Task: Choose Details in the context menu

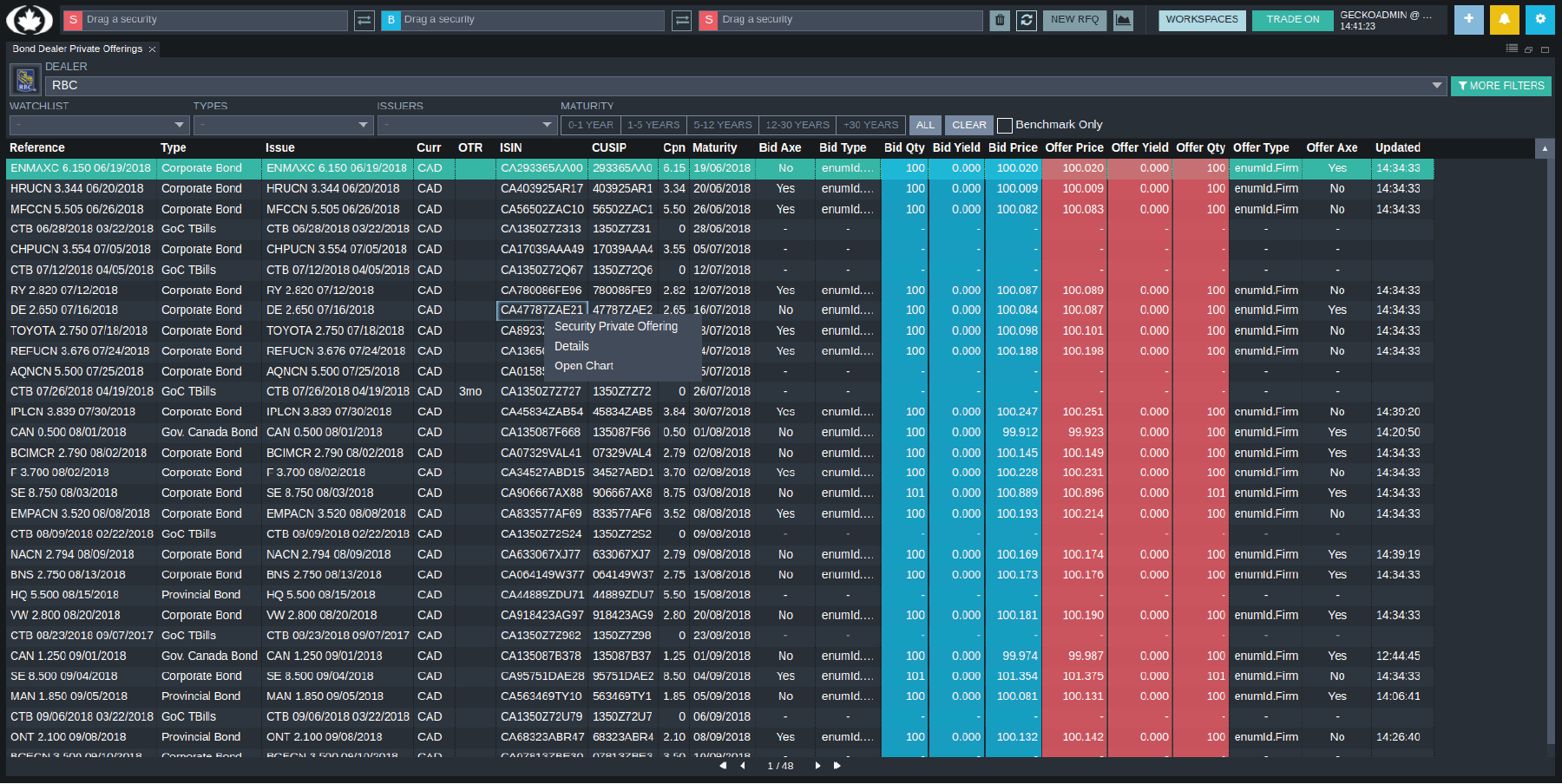Action: click(x=572, y=347)
